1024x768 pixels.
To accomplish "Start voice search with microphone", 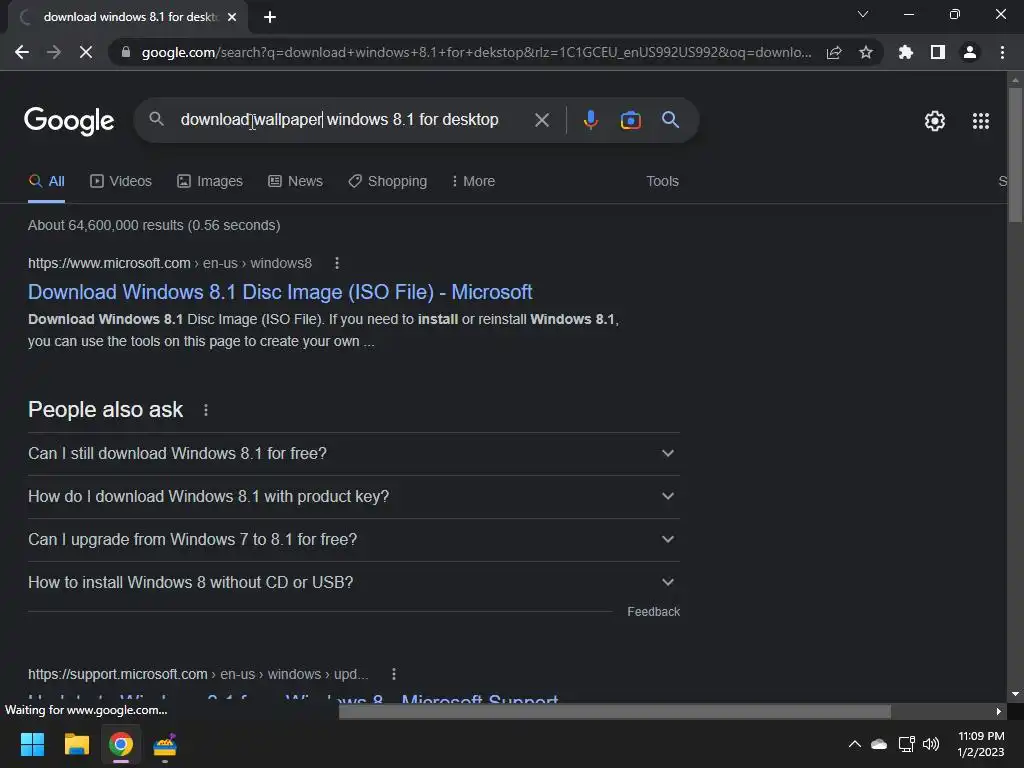I will click(x=590, y=120).
